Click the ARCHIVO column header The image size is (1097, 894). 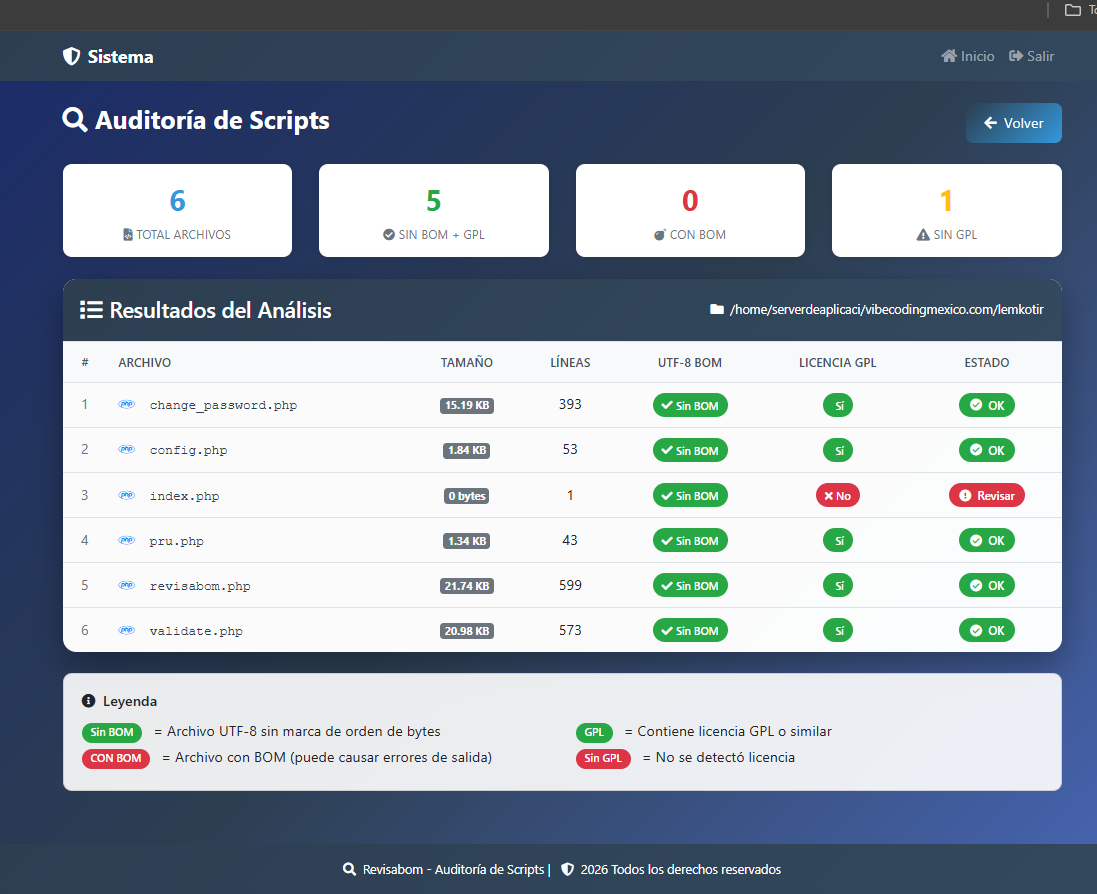coord(144,362)
